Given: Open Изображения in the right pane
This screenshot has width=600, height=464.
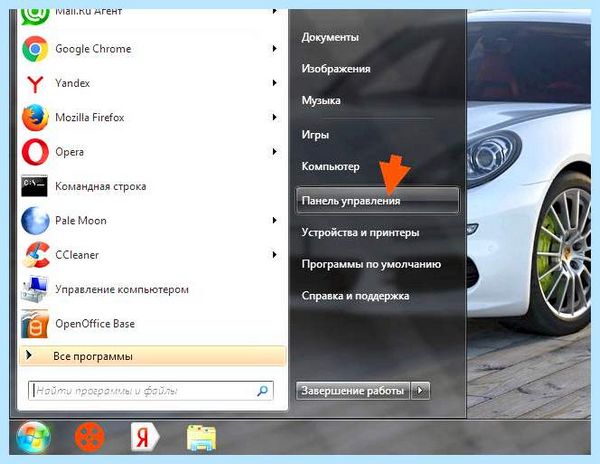Looking at the screenshot, I should [336, 69].
